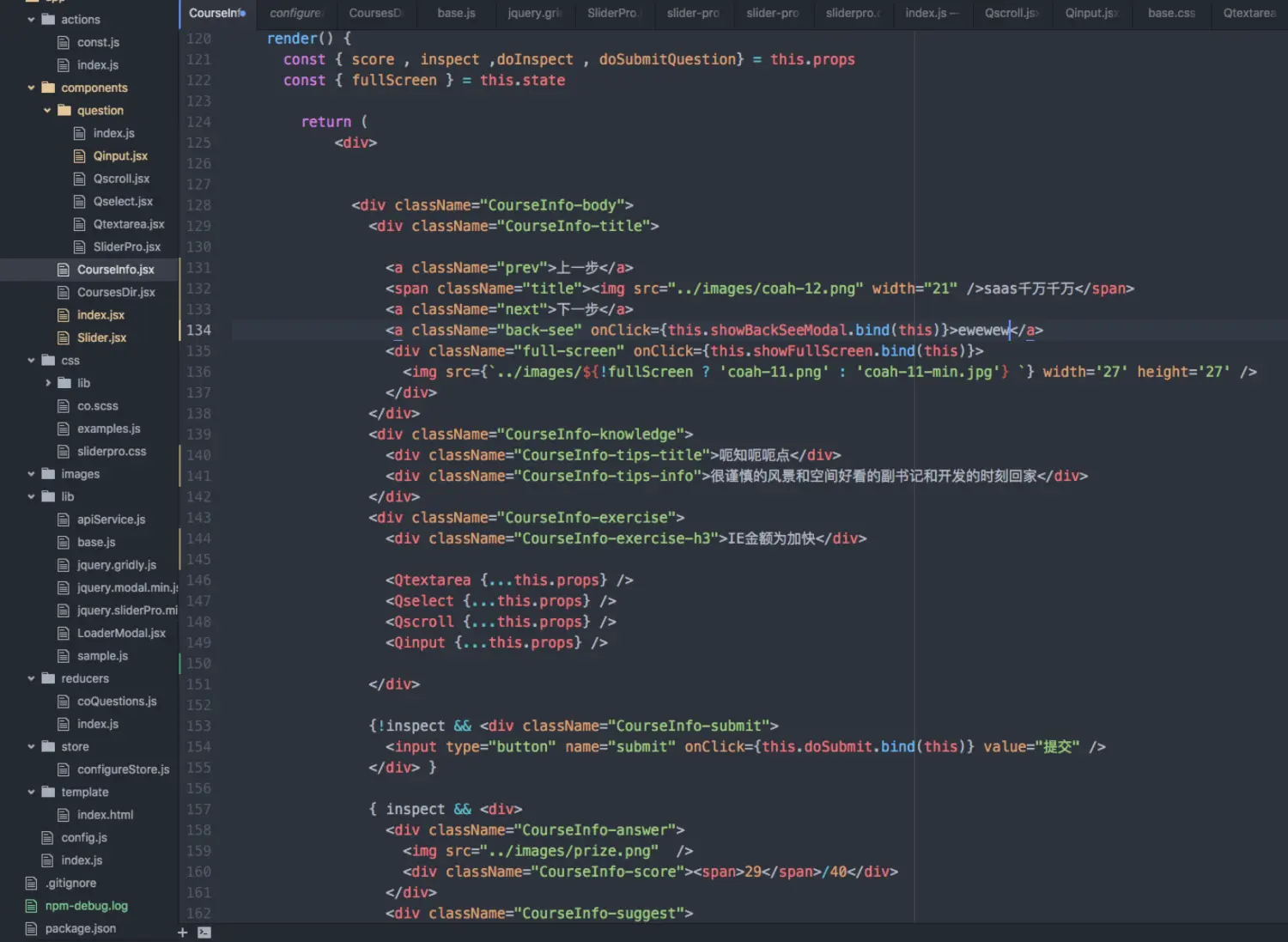Switch to the base.css tab
This screenshot has width=1288, height=942.
pos(1171,13)
